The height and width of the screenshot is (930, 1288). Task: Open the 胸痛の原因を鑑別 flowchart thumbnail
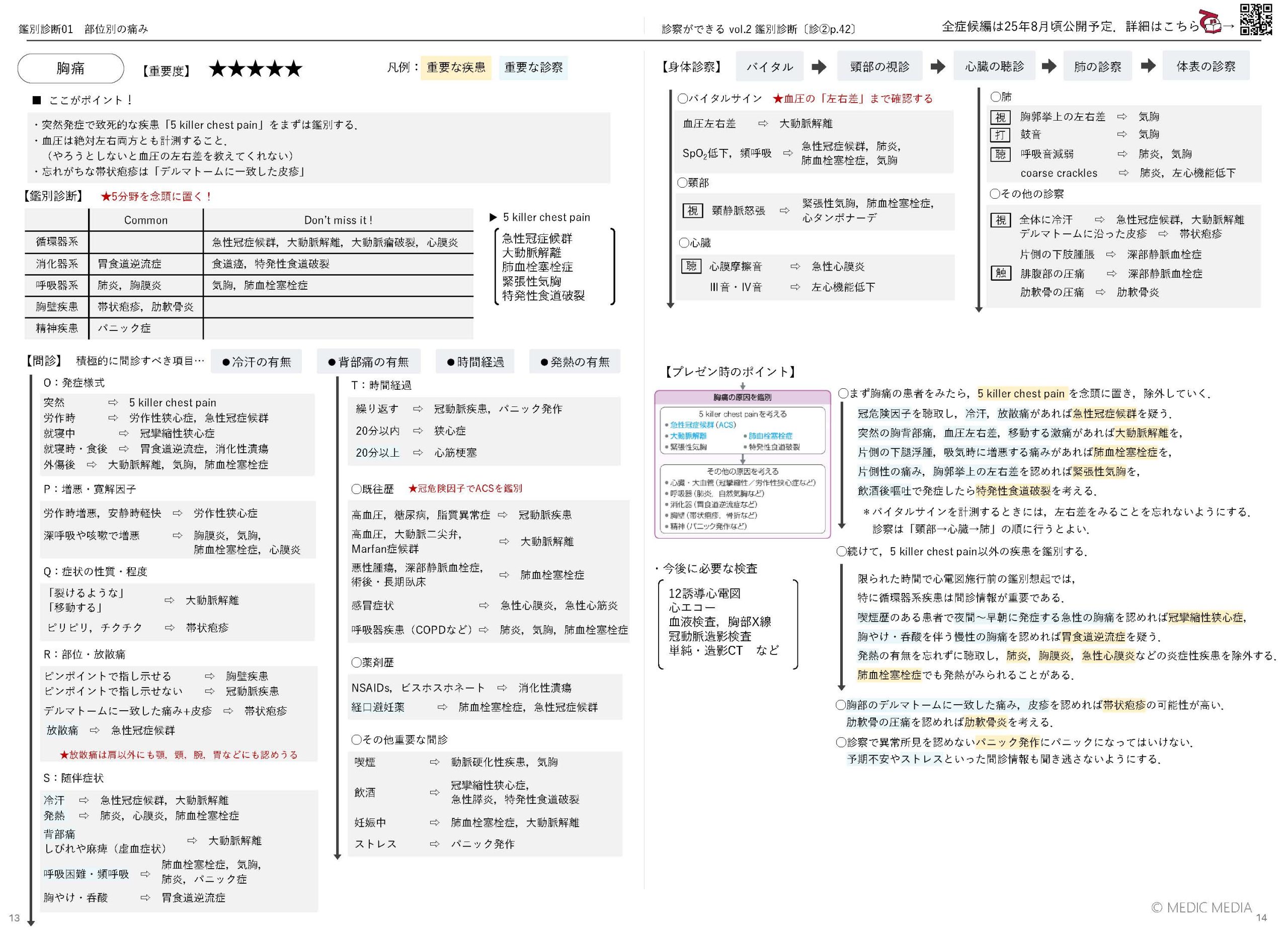point(742,464)
